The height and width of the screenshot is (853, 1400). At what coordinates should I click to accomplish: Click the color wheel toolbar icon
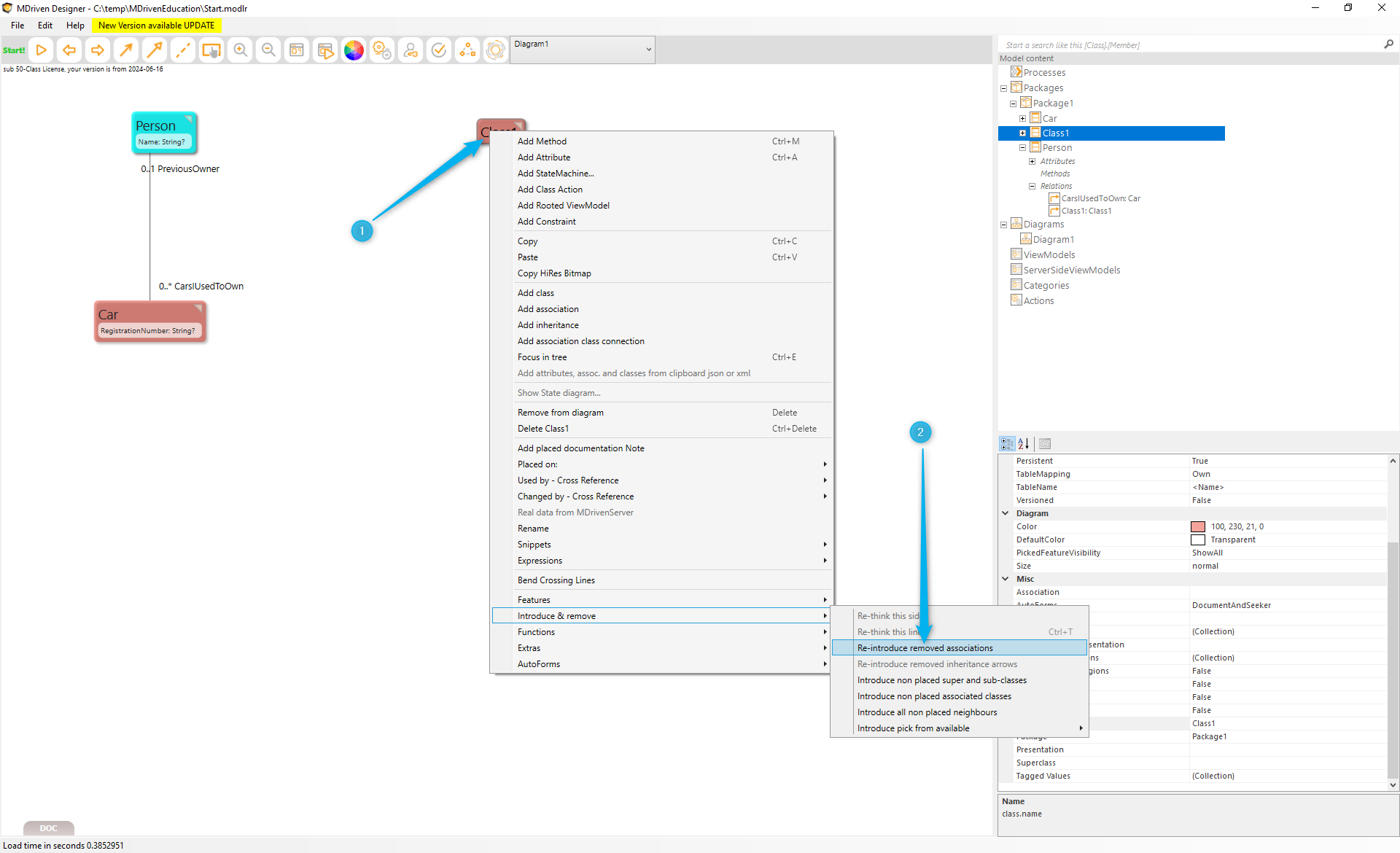click(354, 50)
